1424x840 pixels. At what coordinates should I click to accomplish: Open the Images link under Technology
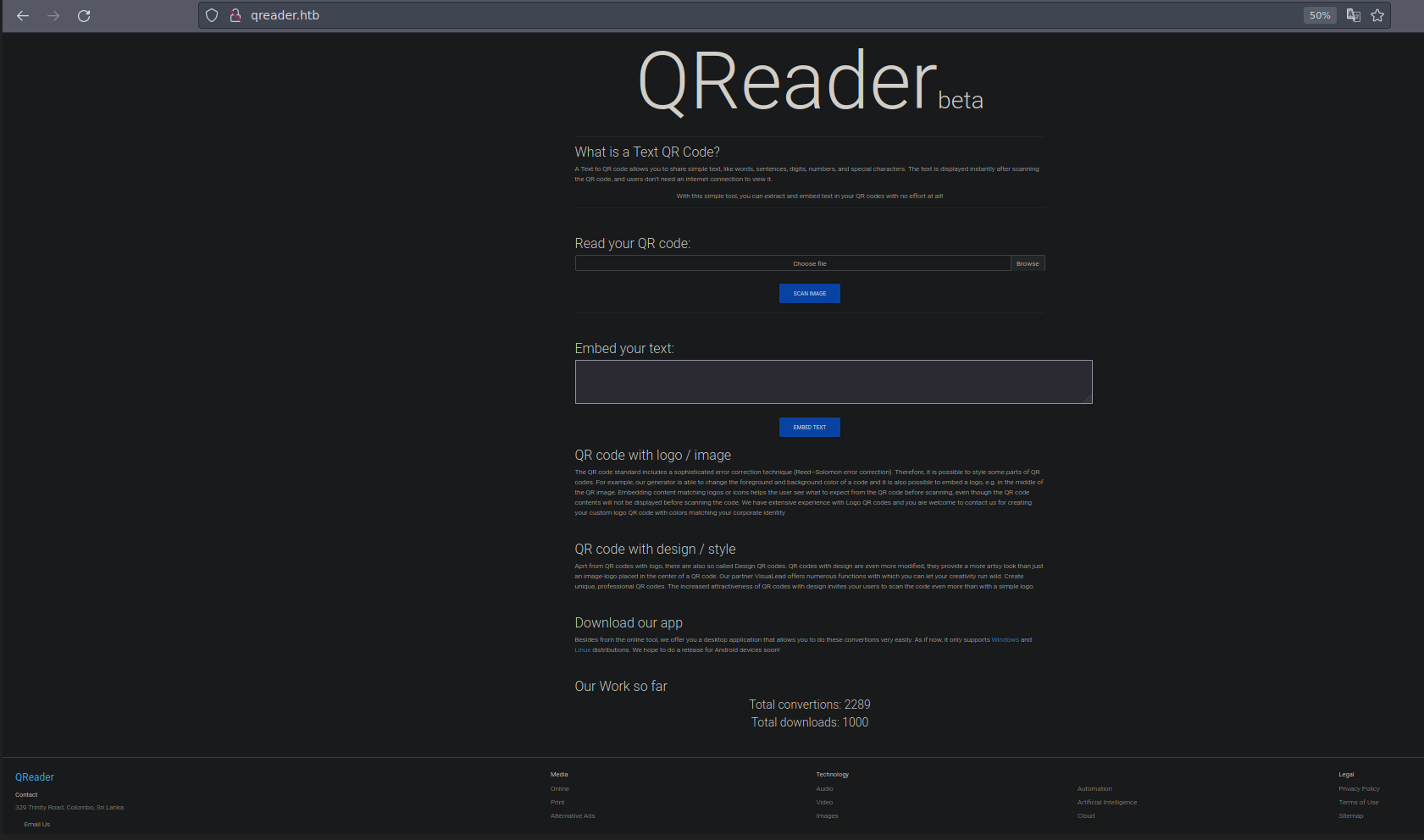point(827,815)
